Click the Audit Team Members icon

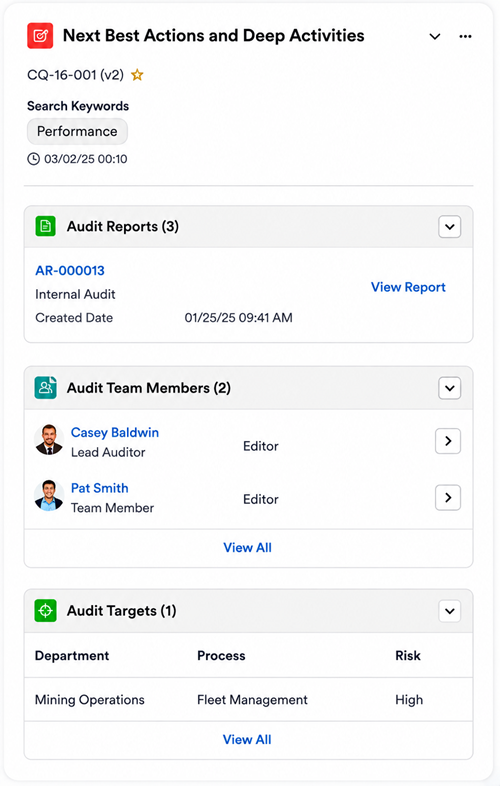46,388
